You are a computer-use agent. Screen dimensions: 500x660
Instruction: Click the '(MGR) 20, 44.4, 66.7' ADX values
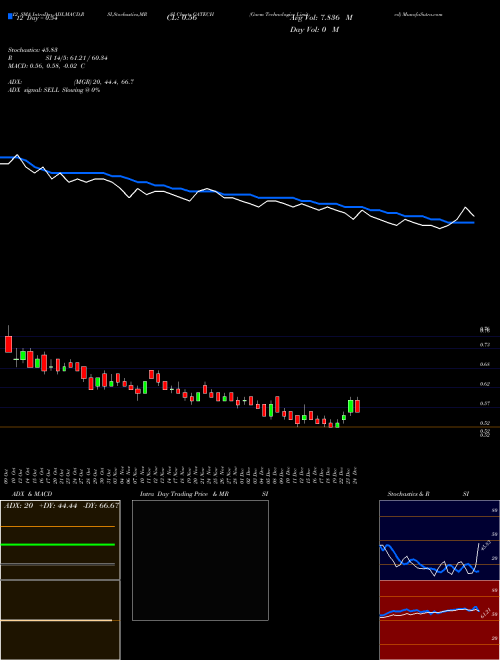point(104,82)
